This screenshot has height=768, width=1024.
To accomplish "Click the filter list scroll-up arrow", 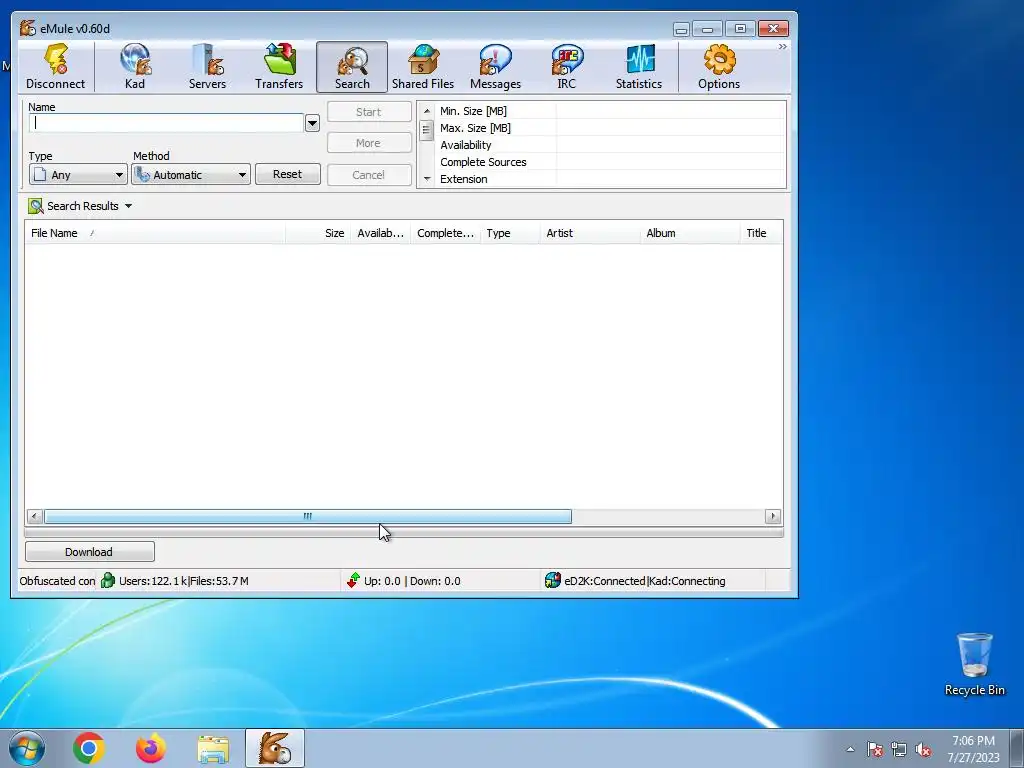I will [426, 111].
